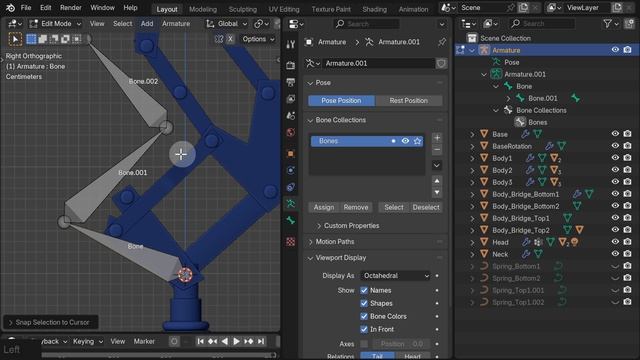Play the animation forward
The width and height of the screenshot is (640, 360).
click(x=236, y=341)
